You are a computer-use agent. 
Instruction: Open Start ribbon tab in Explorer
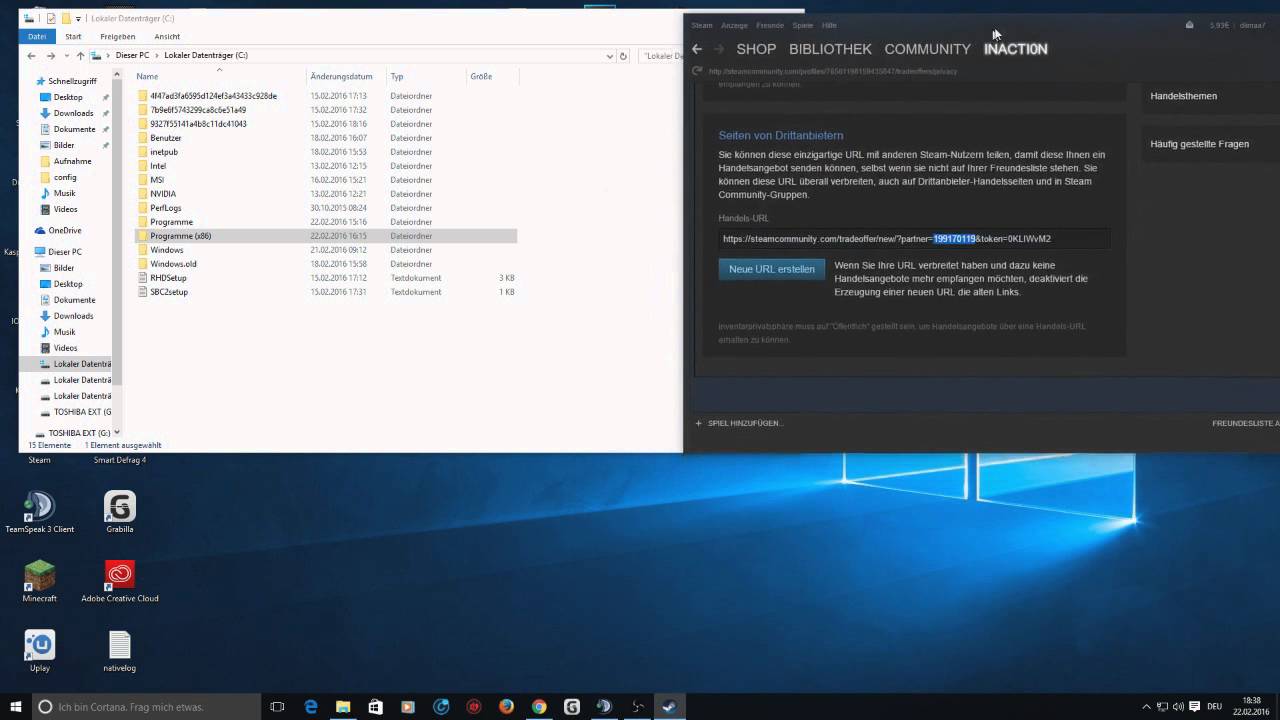click(x=73, y=36)
